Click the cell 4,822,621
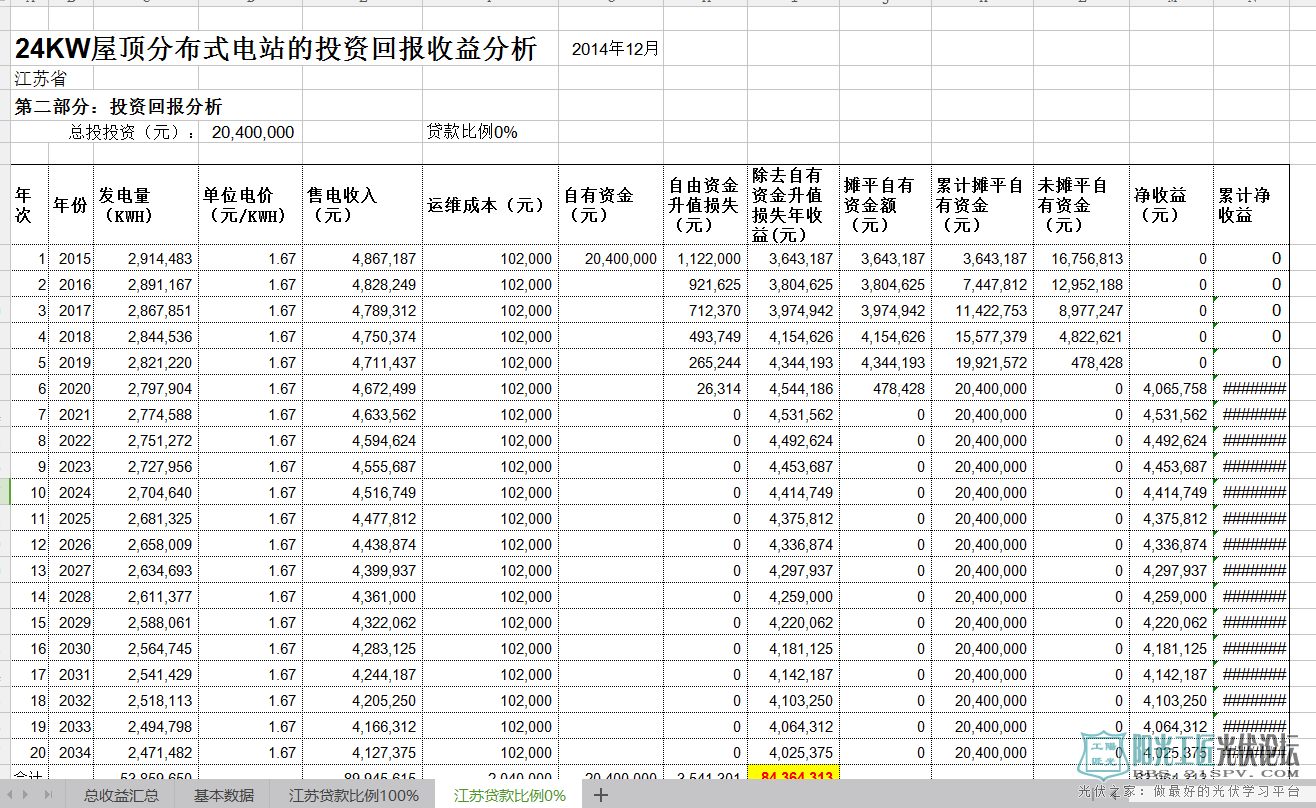Viewport: 1316px width, 808px height. (1081, 336)
